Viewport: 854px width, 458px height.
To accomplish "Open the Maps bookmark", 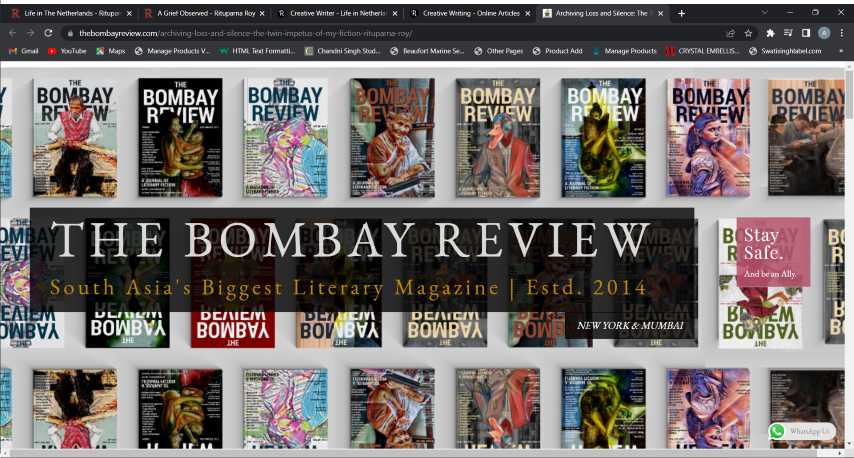I will [111, 51].
